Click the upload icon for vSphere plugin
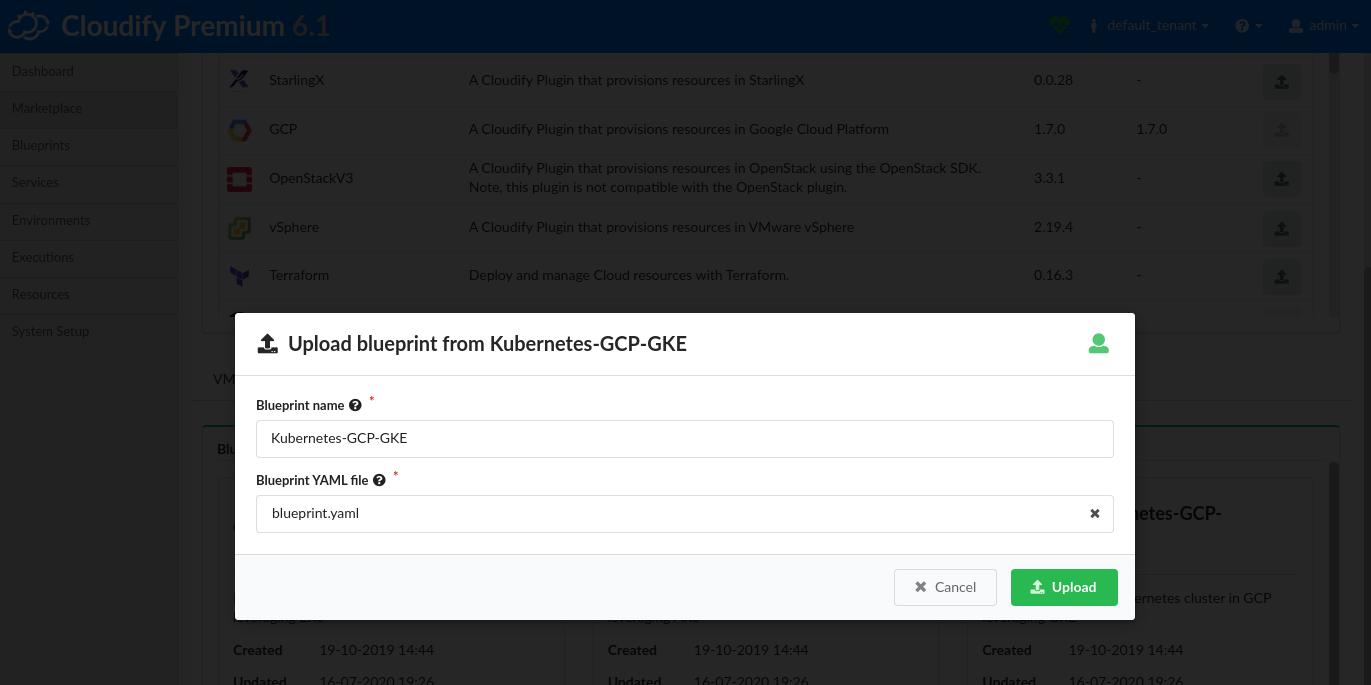Image resolution: width=1371 pixels, height=685 pixels. (x=1281, y=228)
